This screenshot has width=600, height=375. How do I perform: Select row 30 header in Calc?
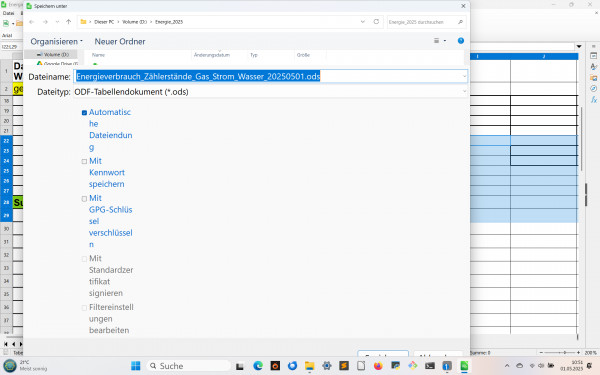[6, 229]
